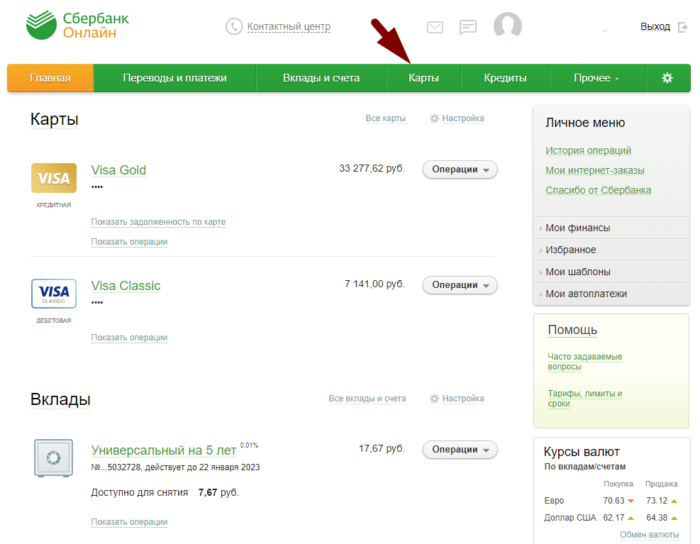Open the Контактный центр link
This screenshot has width=700, height=544.
click(x=288, y=27)
